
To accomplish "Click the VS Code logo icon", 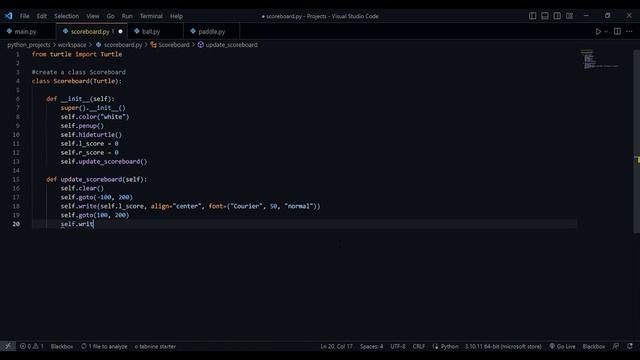I will (x=9, y=16).
